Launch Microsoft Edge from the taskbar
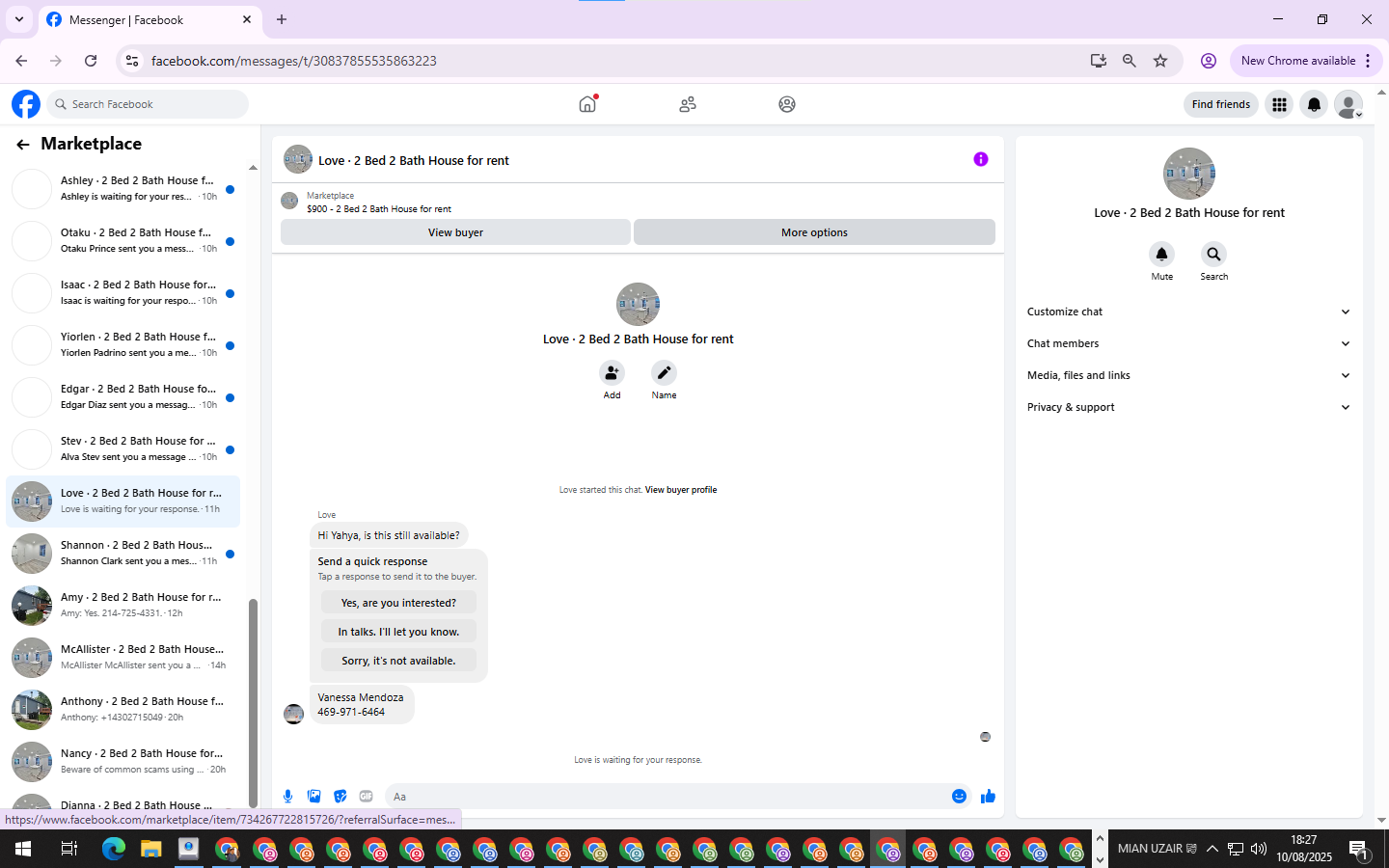 pos(114,849)
